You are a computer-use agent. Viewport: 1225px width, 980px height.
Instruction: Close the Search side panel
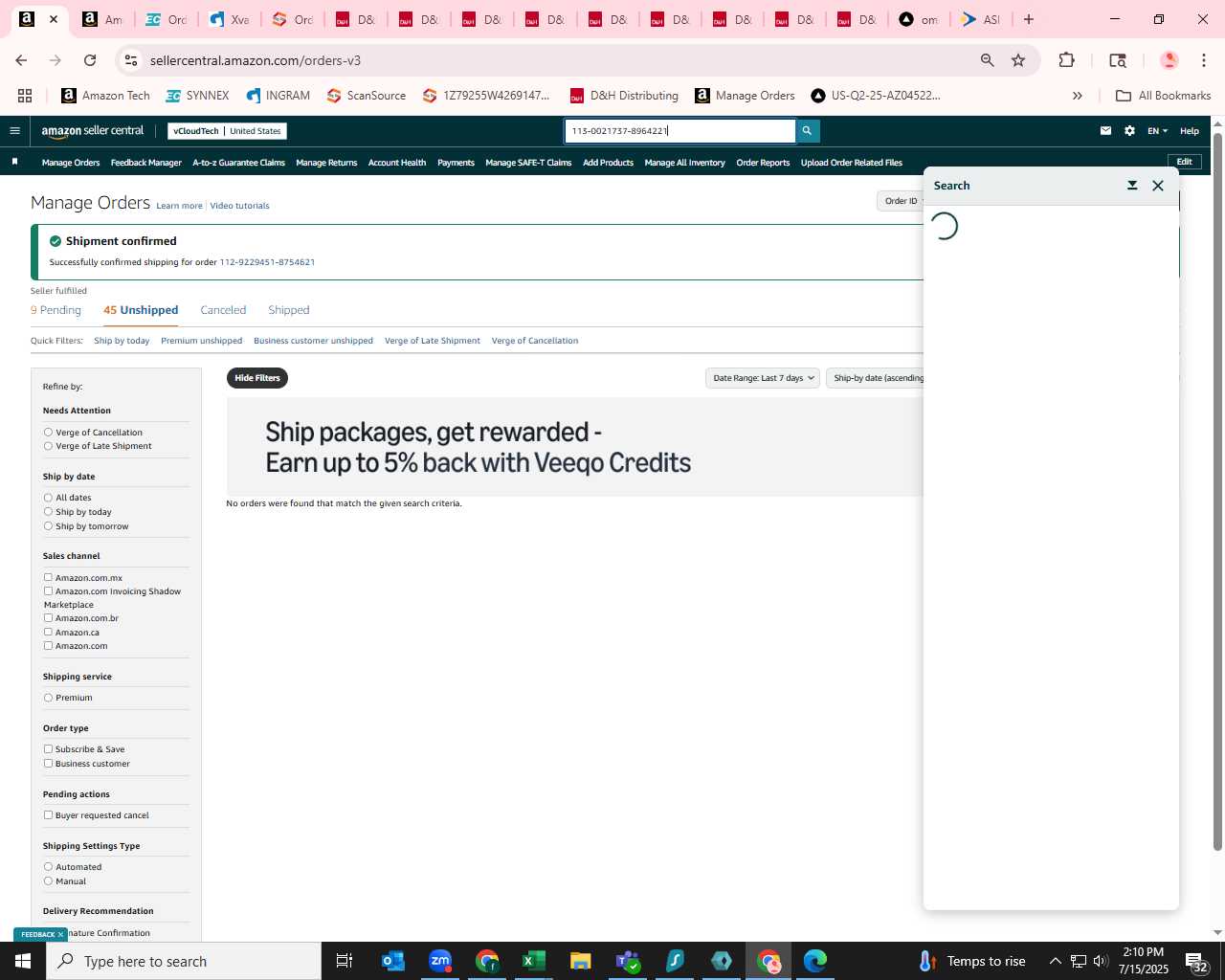1158,186
